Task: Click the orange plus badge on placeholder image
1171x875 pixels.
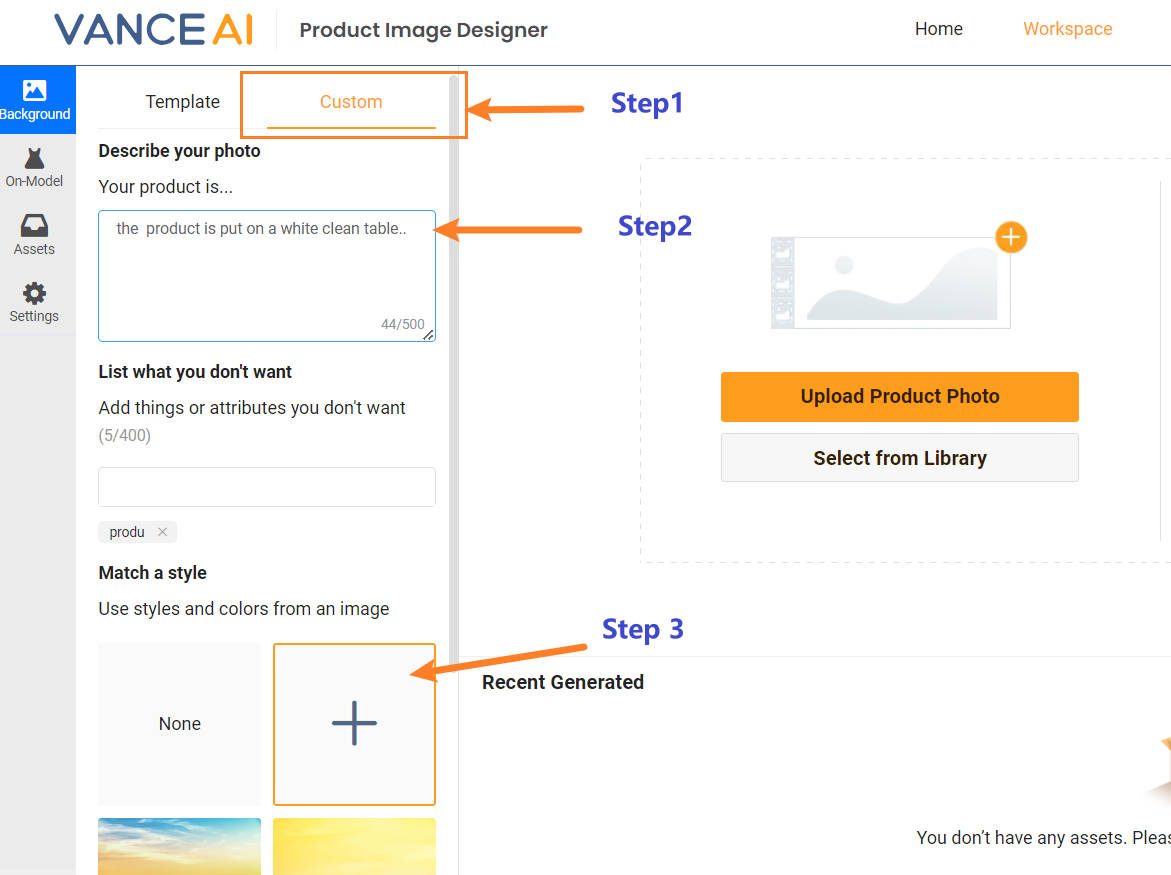Action: (1011, 237)
